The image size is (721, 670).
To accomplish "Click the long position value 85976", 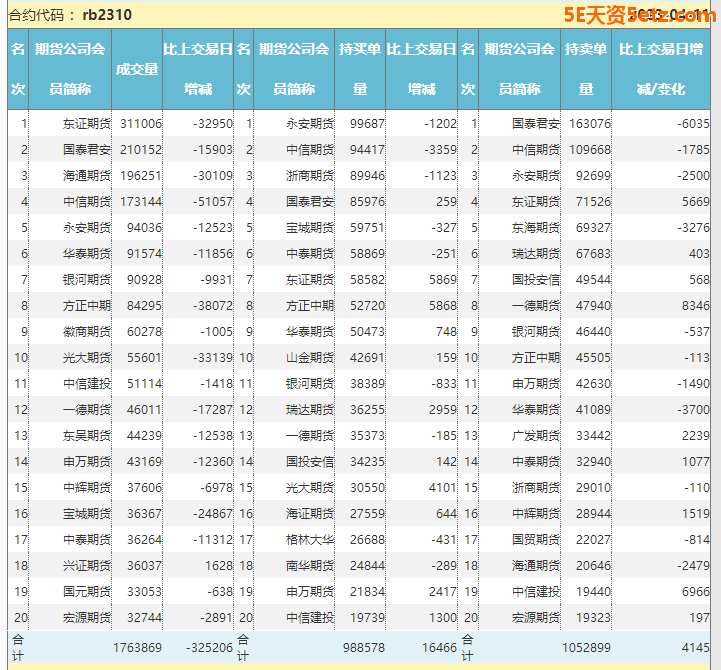I will [367, 201].
